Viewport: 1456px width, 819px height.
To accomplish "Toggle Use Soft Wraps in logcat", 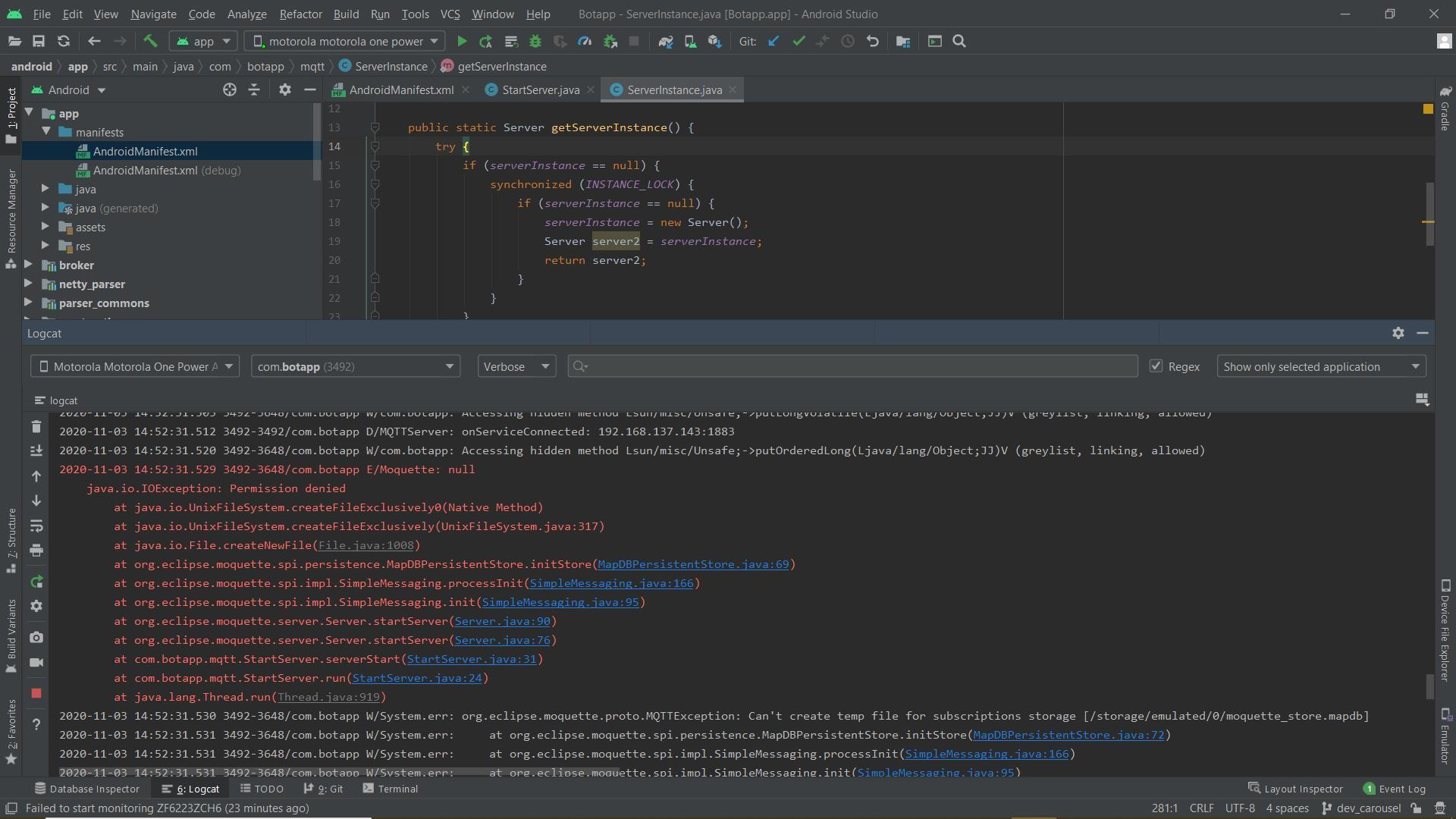I will [x=36, y=526].
